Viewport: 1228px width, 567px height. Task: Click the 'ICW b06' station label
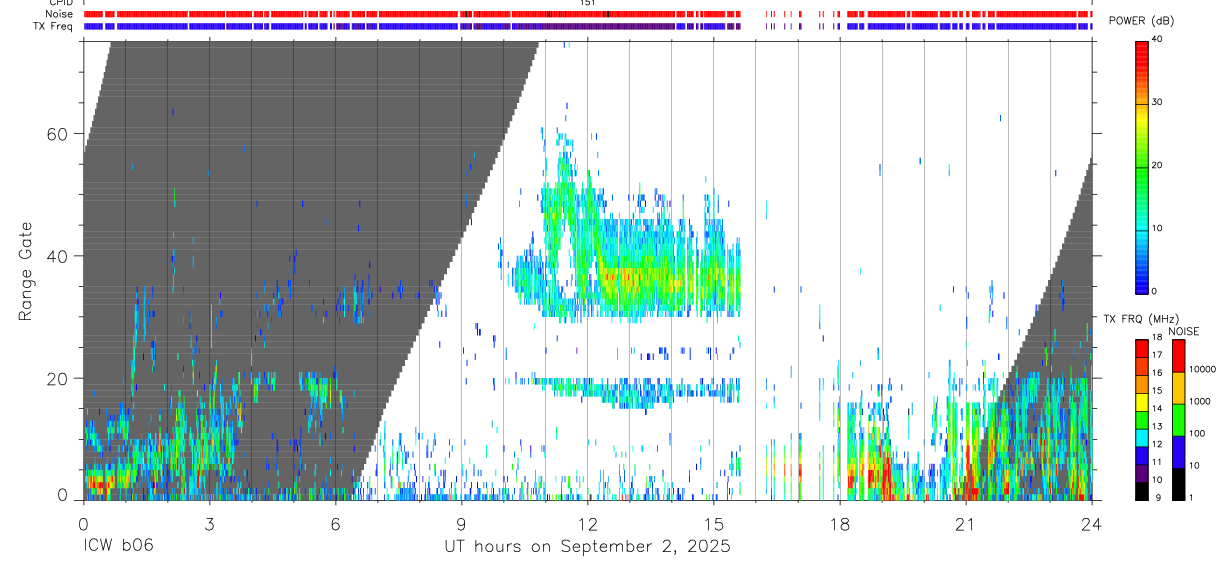click(x=117, y=547)
